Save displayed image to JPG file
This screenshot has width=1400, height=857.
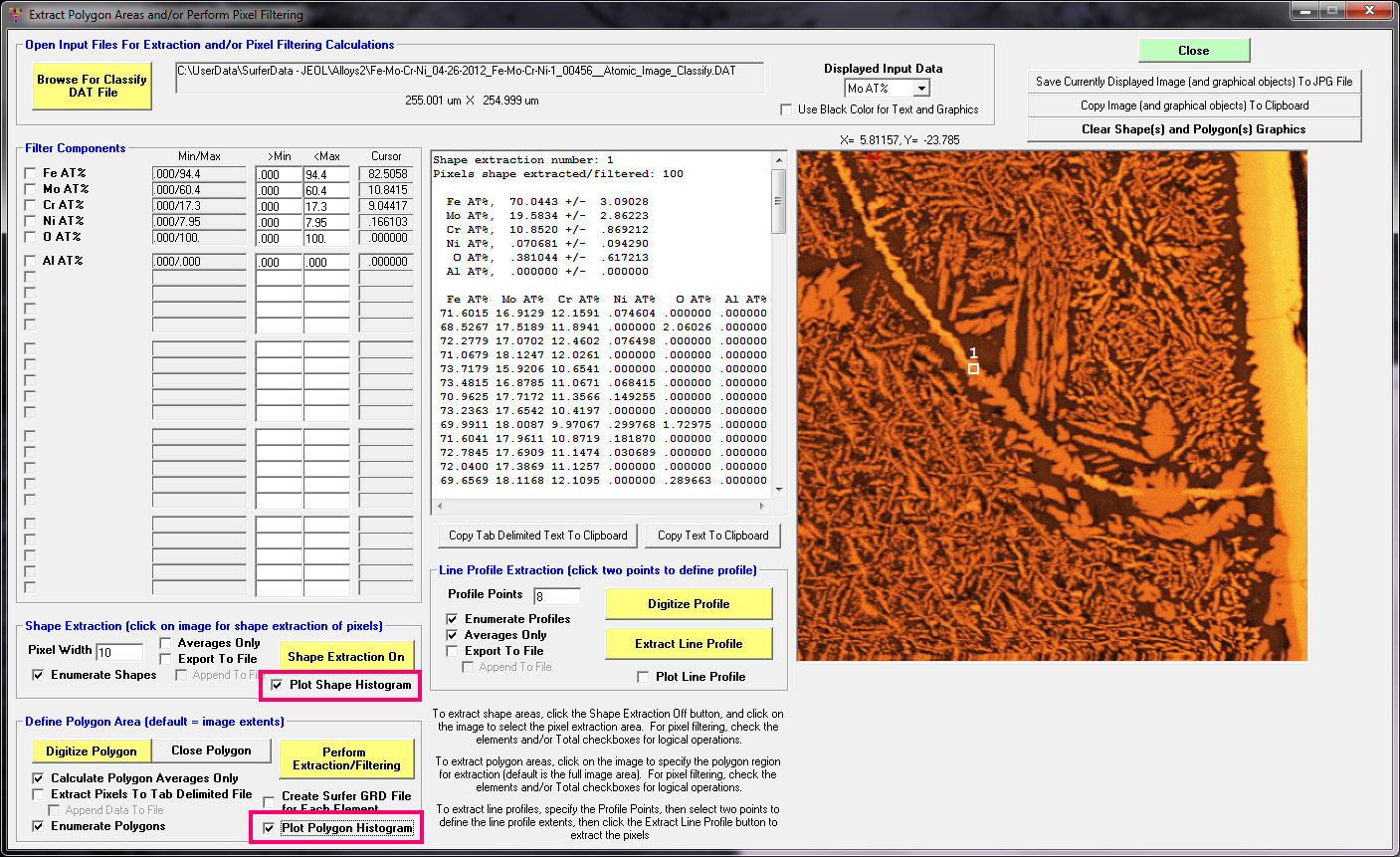click(1193, 82)
